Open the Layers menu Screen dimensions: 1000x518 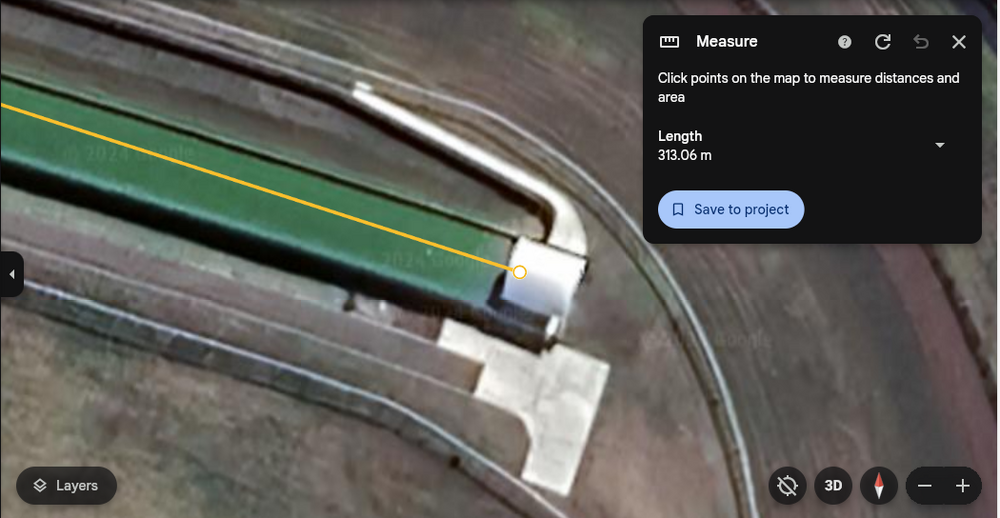pos(66,486)
